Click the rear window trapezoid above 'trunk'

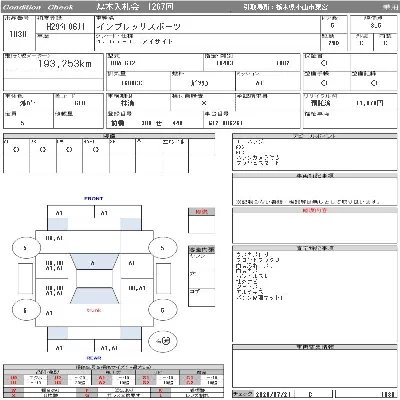coord(94,296)
